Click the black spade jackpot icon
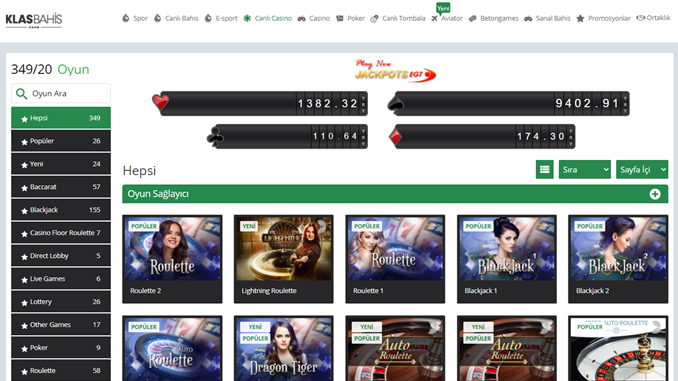678x381 pixels. tap(396, 104)
